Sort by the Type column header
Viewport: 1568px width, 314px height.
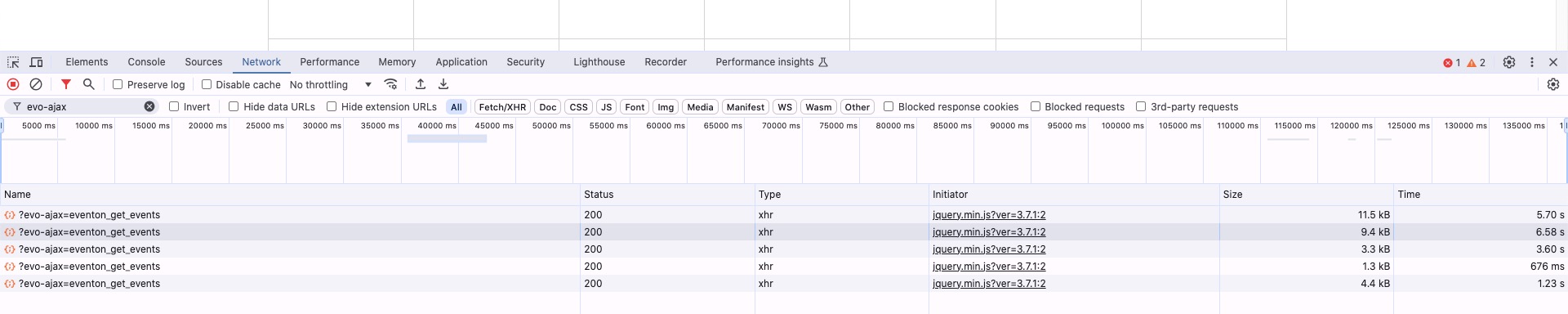842,195
